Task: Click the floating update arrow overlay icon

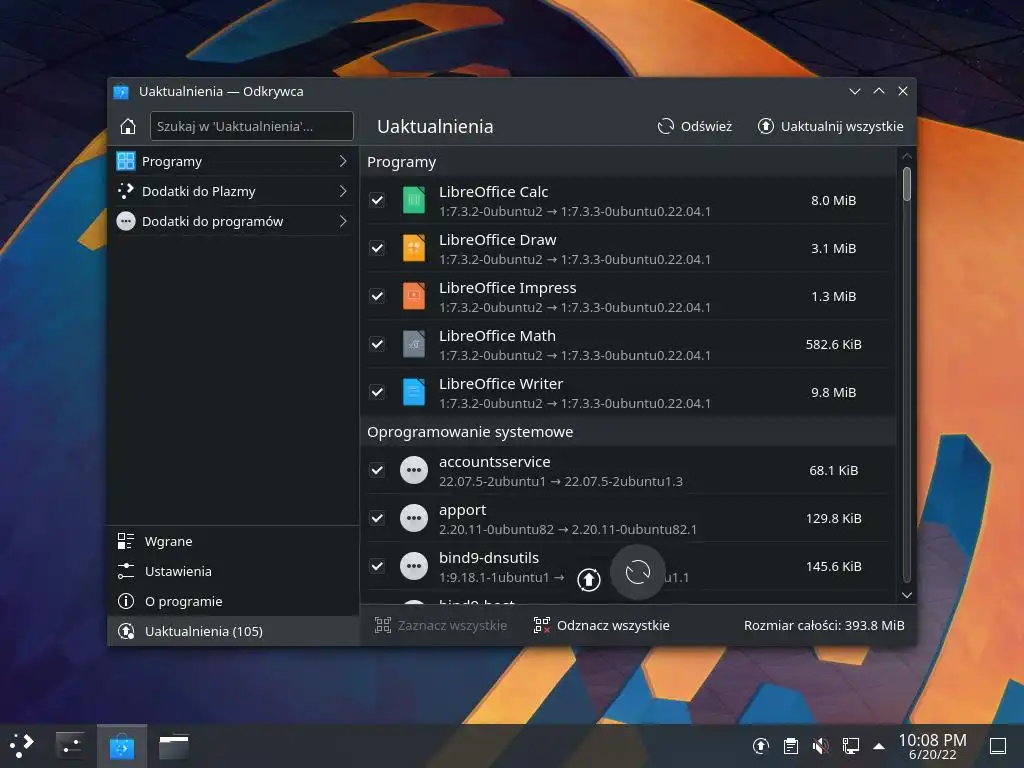Action: (589, 579)
